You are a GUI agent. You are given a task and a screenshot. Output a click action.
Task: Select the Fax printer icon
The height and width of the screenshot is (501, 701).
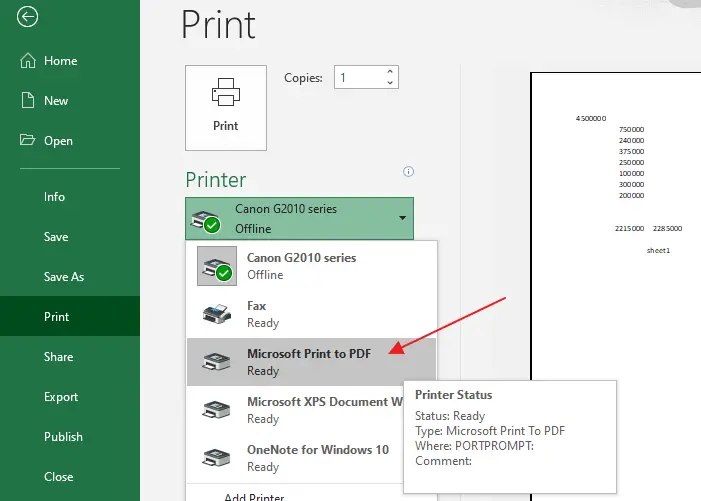217,314
